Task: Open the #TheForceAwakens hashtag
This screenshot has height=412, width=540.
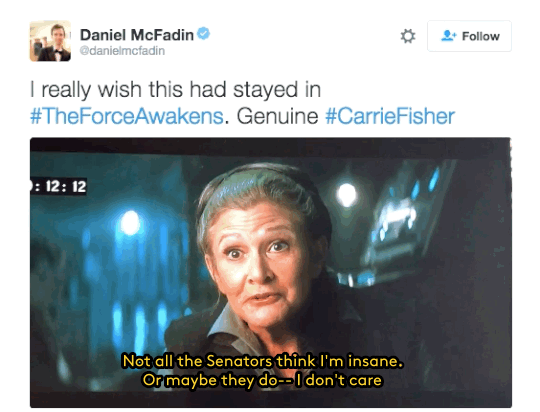Action: click(127, 116)
